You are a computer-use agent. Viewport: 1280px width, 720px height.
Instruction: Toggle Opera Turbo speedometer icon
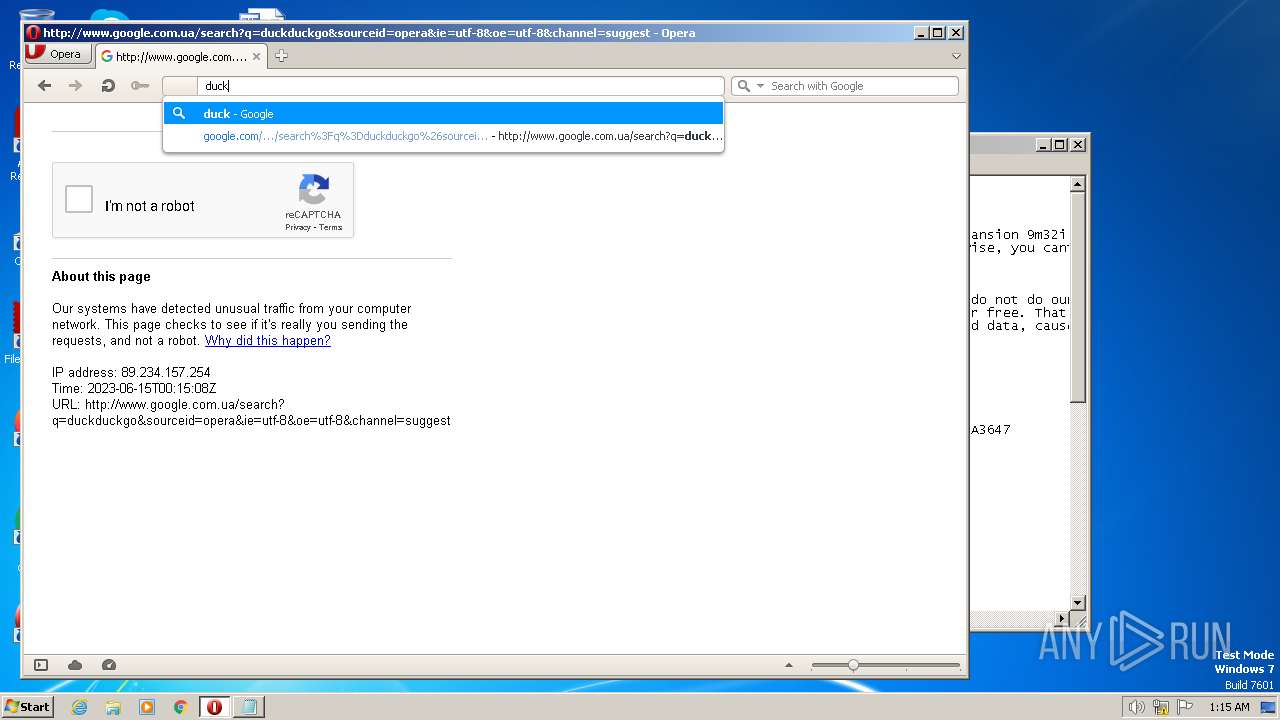coord(109,665)
